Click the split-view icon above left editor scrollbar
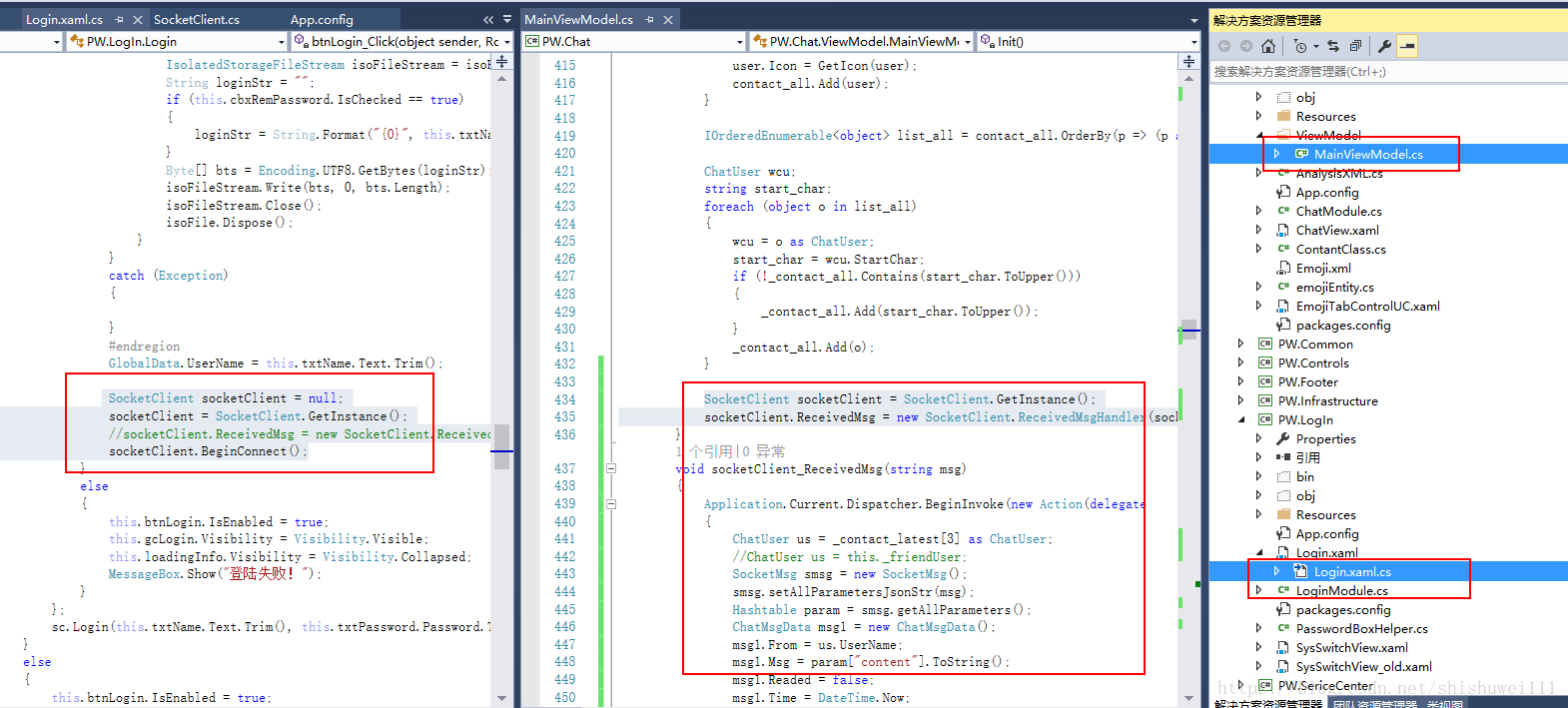The height and width of the screenshot is (708, 1568). [502, 62]
